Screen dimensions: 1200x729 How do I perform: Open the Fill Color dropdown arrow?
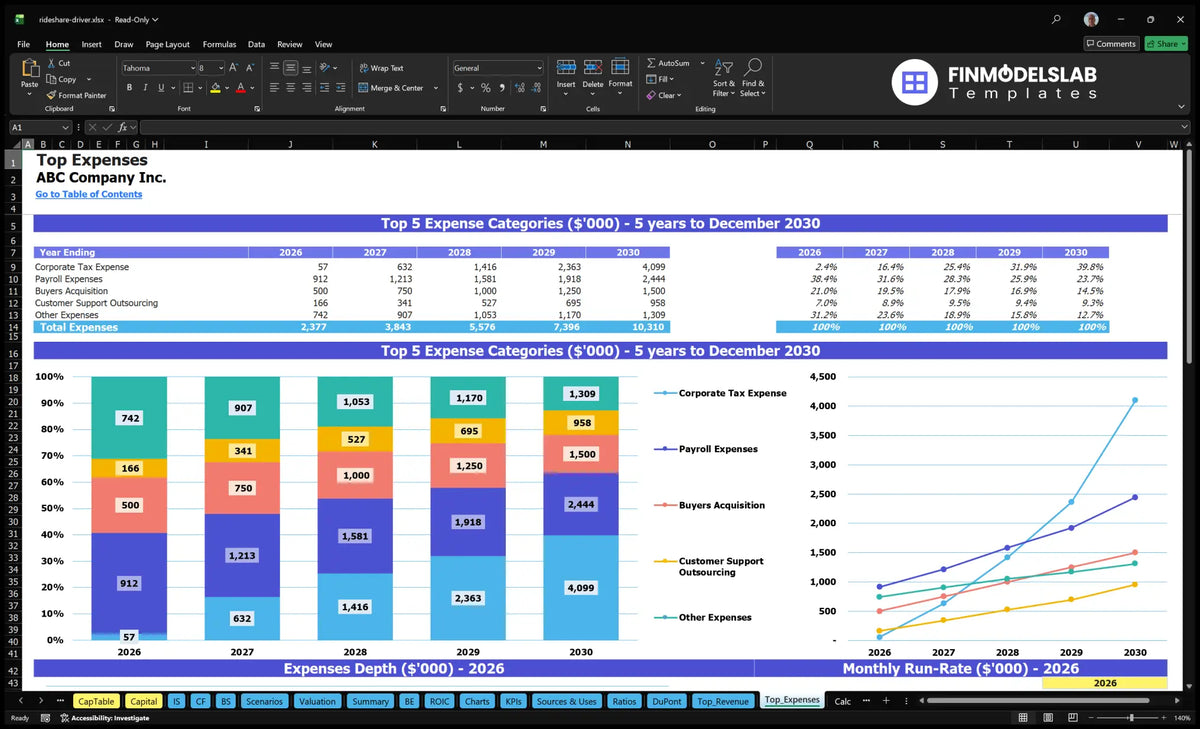pos(227,88)
